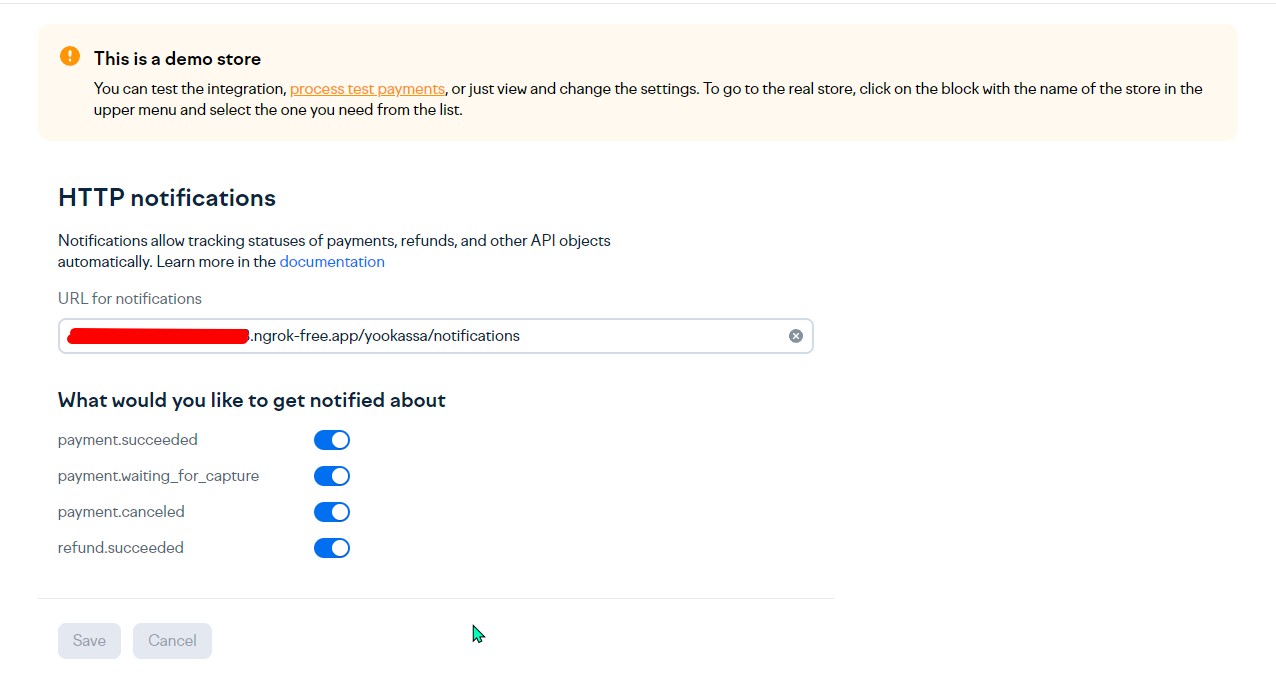The width and height of the screenshot is (1276, 691).
Task: Click the orange warning icon in the banner
Action: pos(70,56)
